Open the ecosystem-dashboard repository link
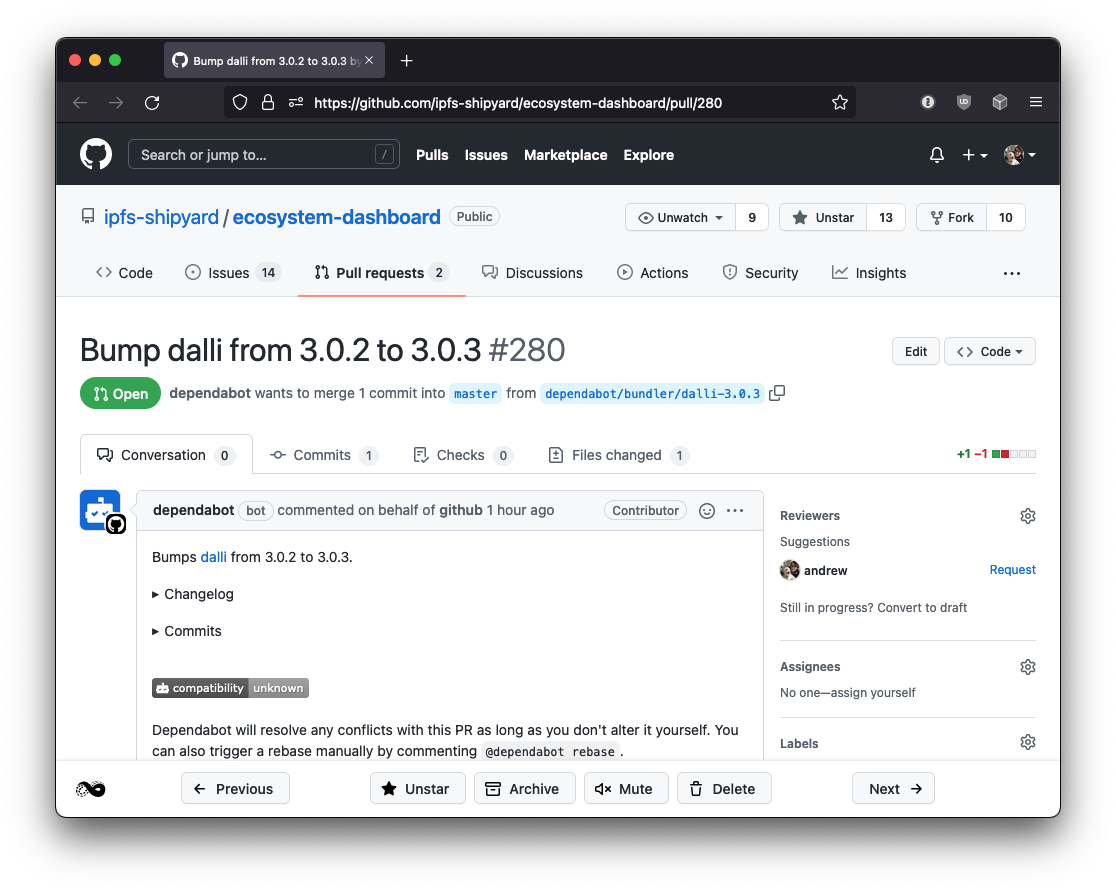1116x891 pixels. click(x=337, y=217)
